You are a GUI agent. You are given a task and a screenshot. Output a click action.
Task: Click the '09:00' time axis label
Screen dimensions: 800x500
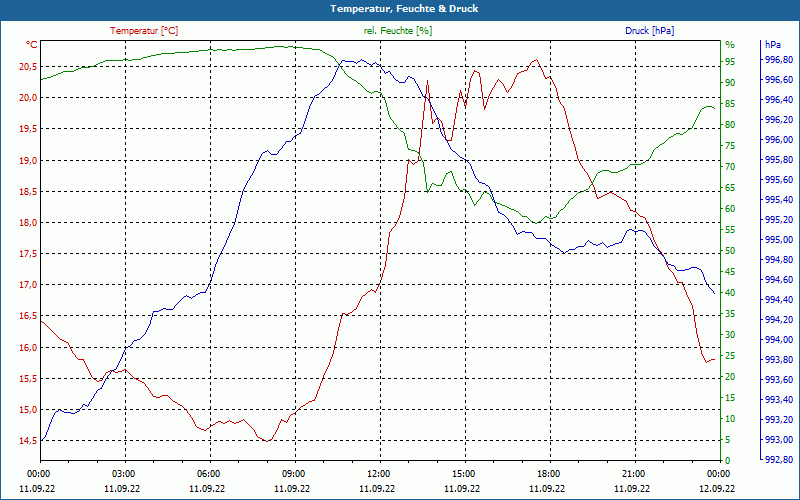(292, 473)
